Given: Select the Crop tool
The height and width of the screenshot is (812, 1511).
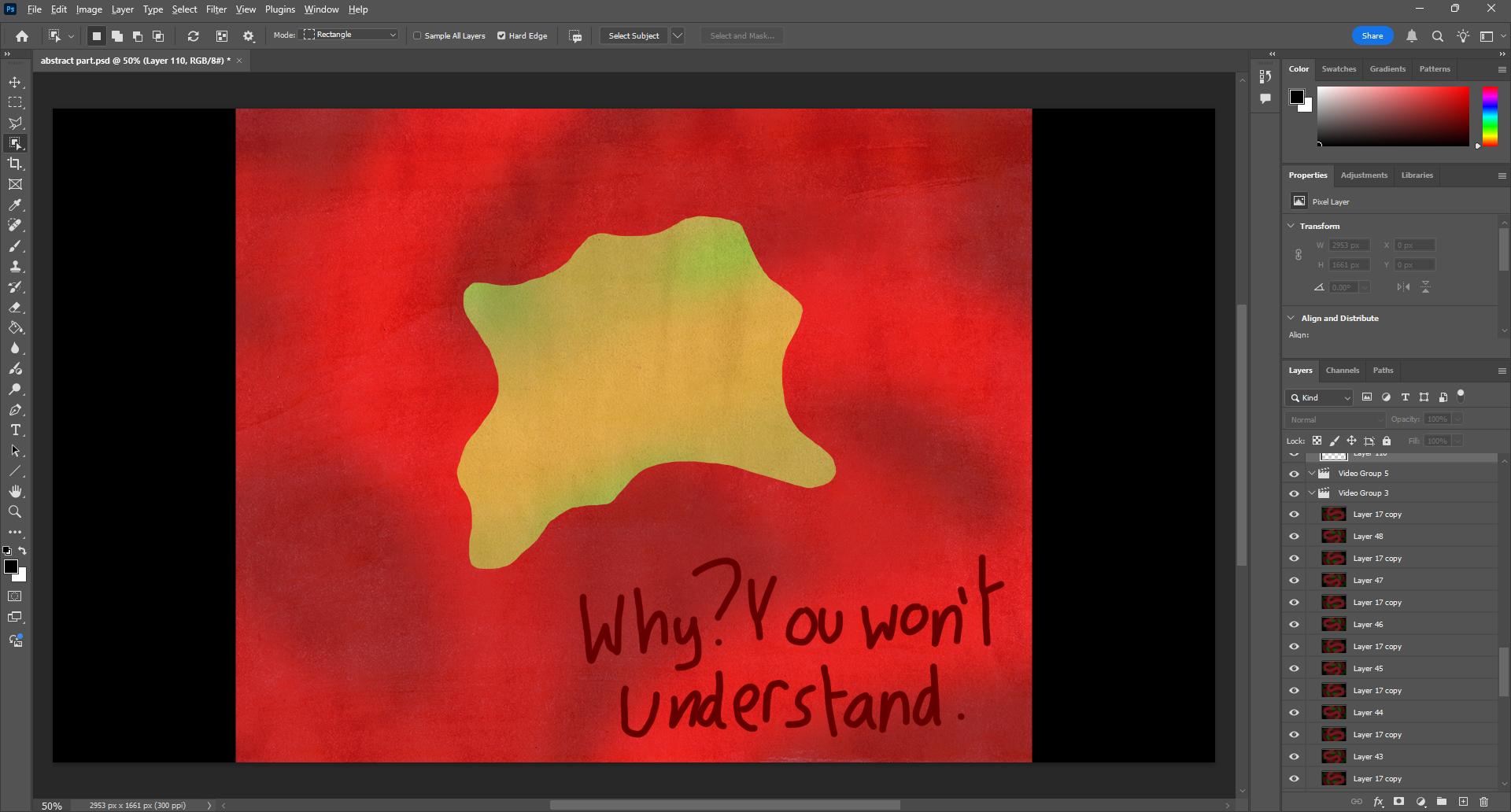Looking at the screenshot, I should [x=15, y=164].
